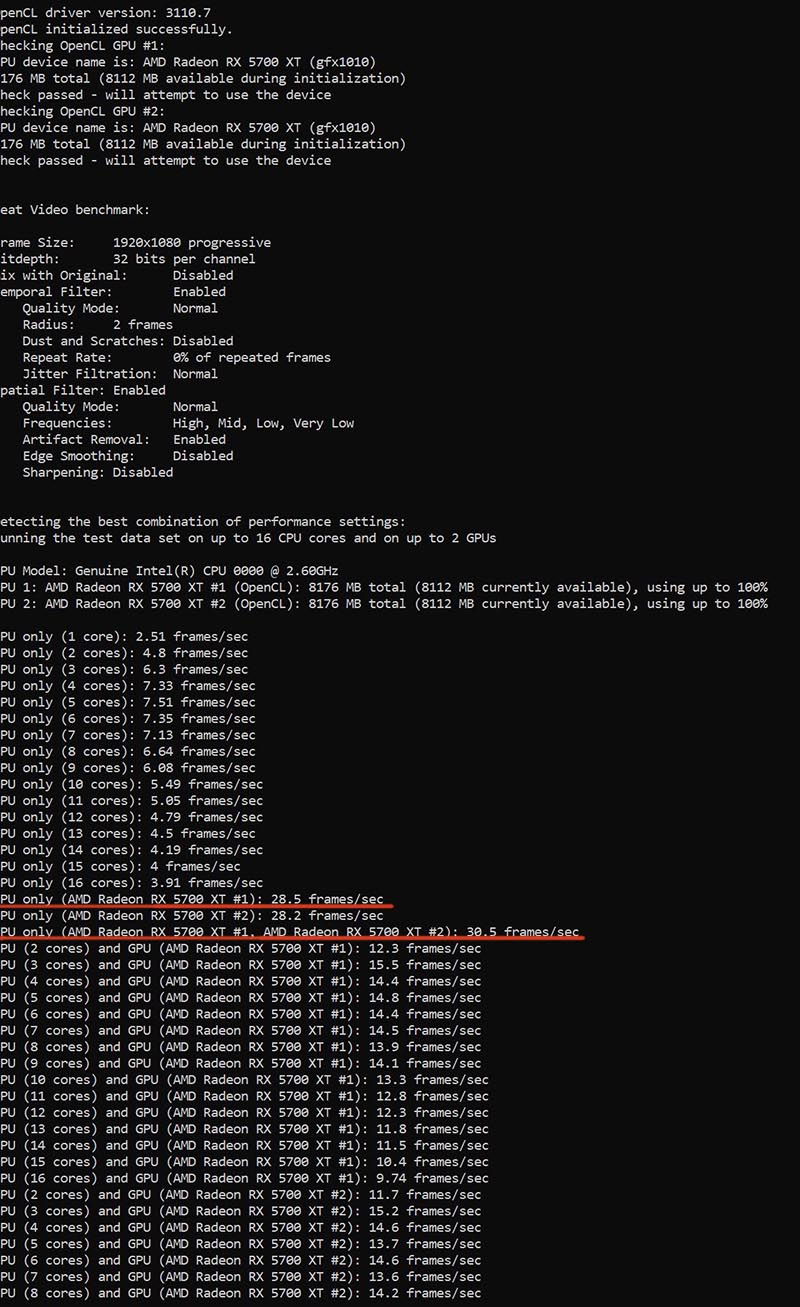
Task: Click the '(16 cores): 3.91 frames/sec' result
Action: (x=132, y=883)
